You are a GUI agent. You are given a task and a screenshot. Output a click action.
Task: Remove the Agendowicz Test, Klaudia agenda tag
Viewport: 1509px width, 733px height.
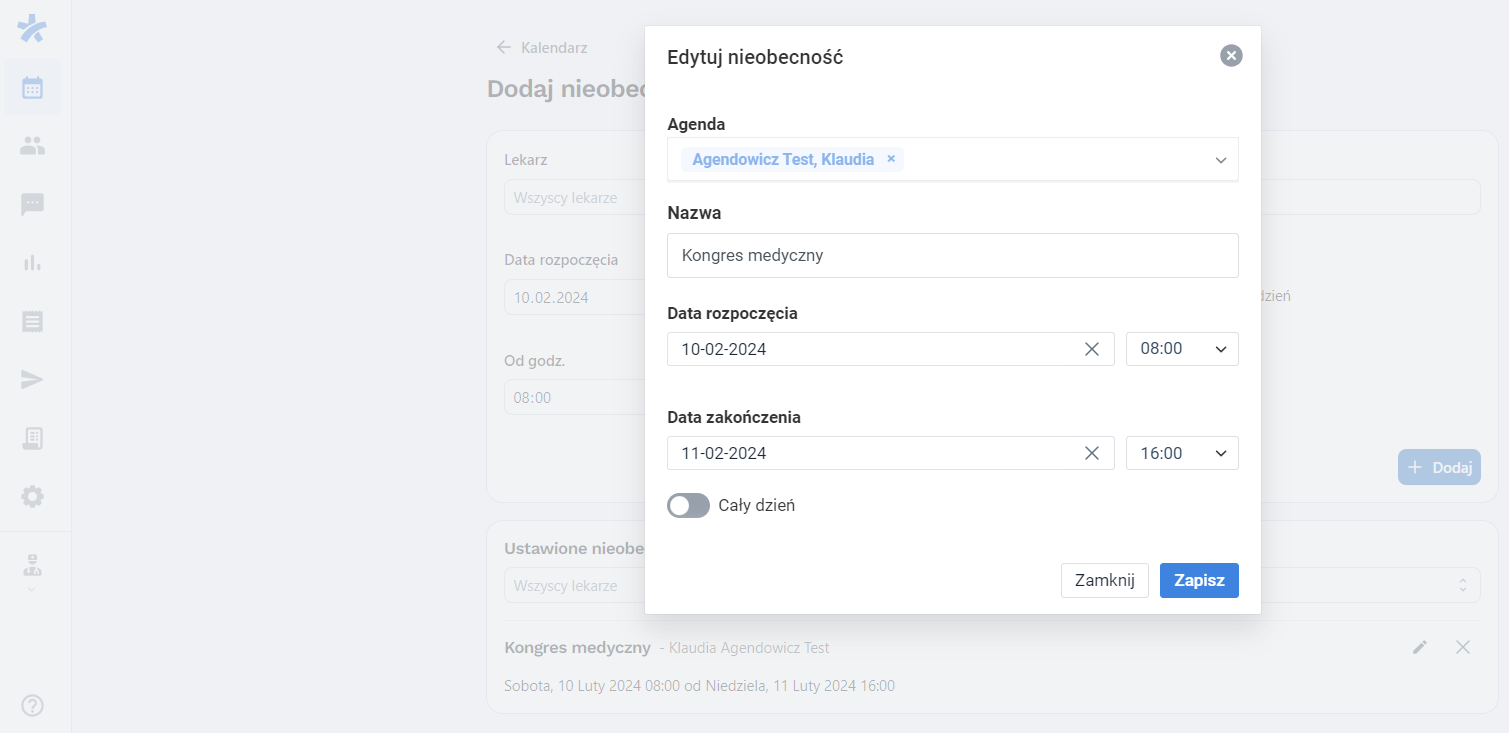point(891,158)
